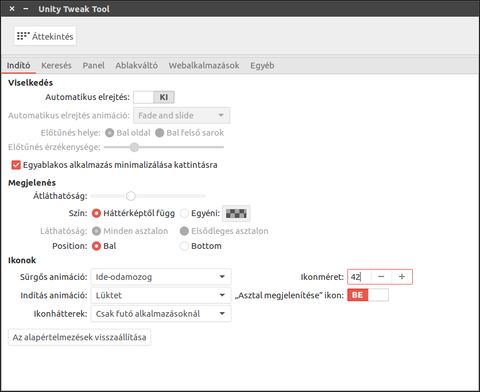Open the Indítás animáció dropdown
The image size is (480, 392).
161,295
